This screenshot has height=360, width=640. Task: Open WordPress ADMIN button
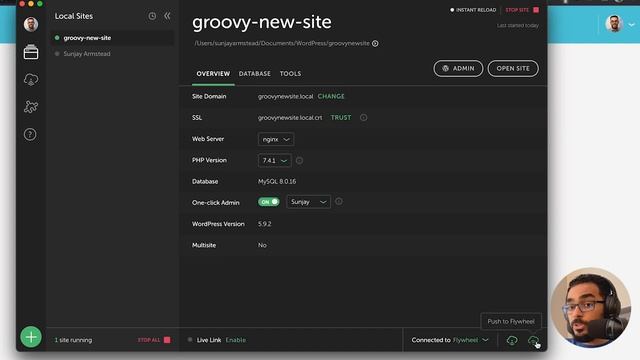[x=458, y=69]
